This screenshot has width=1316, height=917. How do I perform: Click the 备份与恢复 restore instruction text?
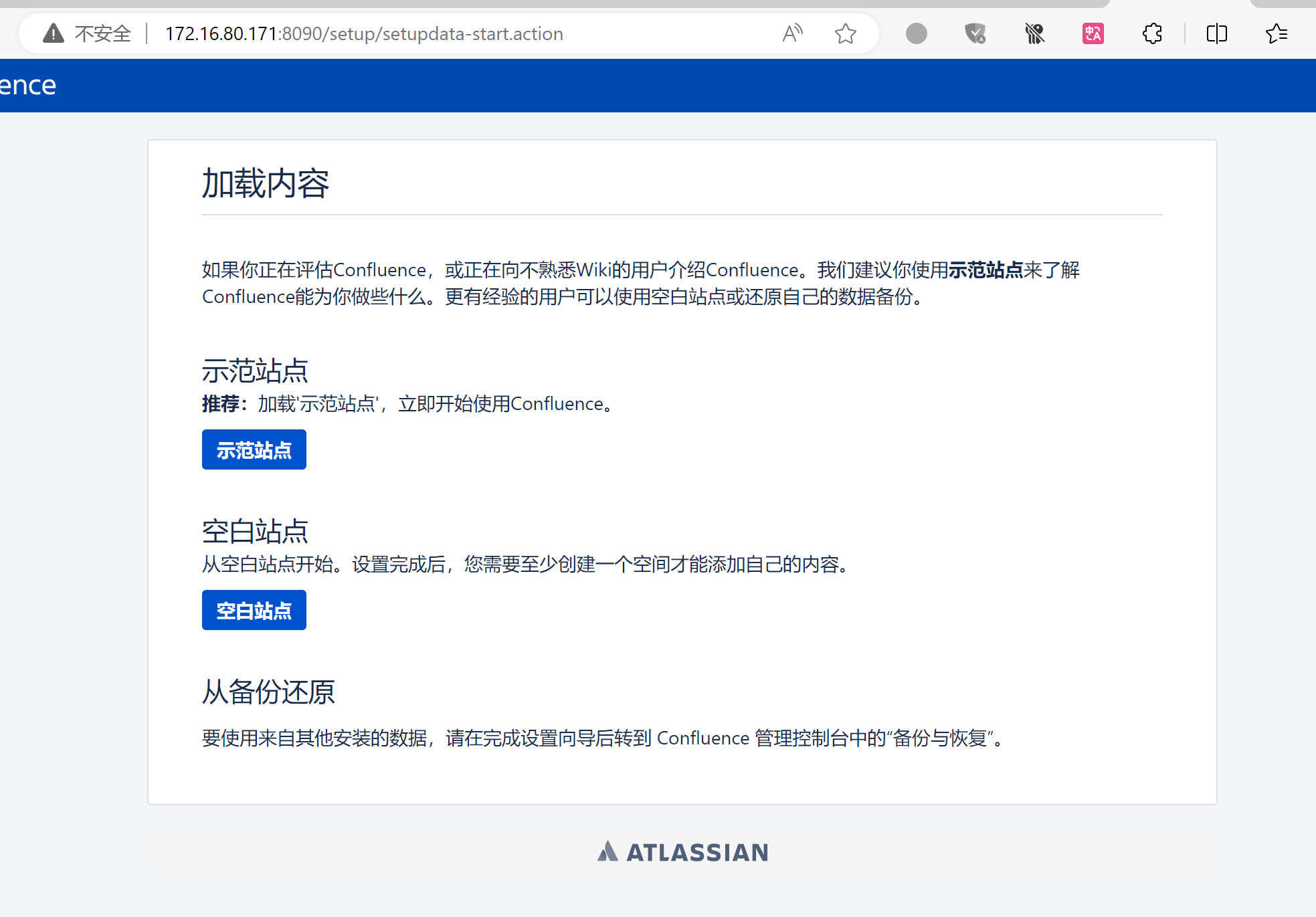pos(603,738)
